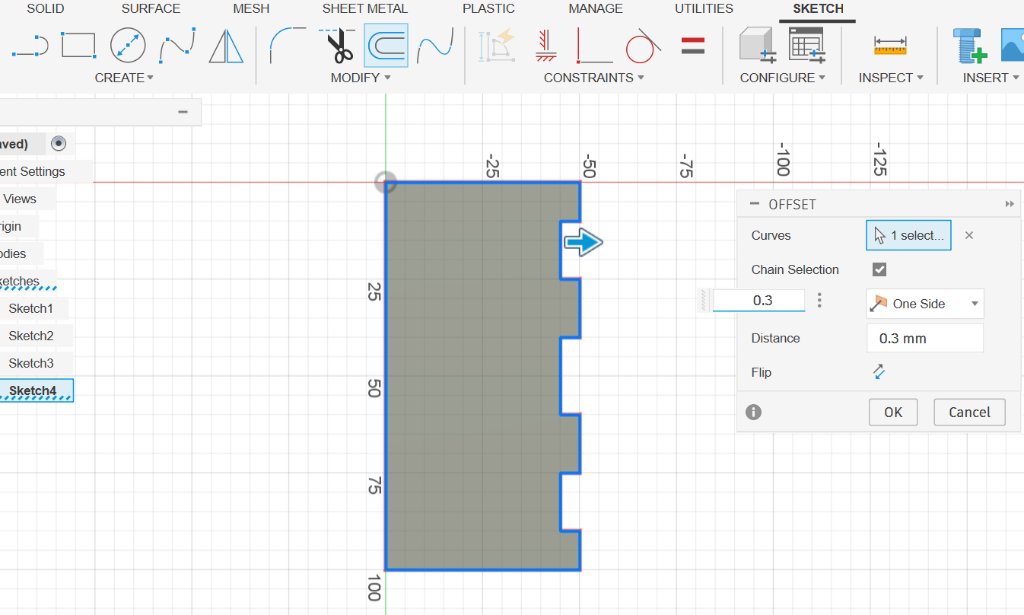
Task: Click the Configure model cube icon
Action: (758, 45)
